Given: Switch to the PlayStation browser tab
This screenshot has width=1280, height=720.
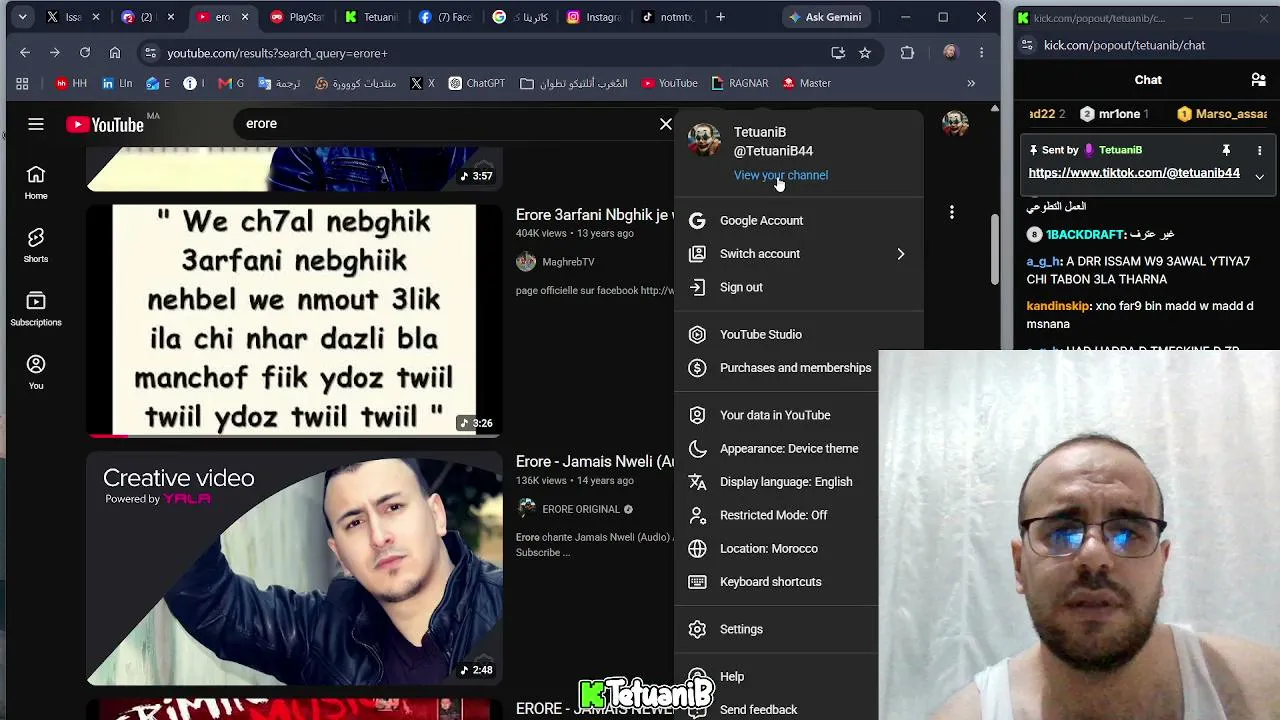Looking at the screenshot, I should point(298,17).
